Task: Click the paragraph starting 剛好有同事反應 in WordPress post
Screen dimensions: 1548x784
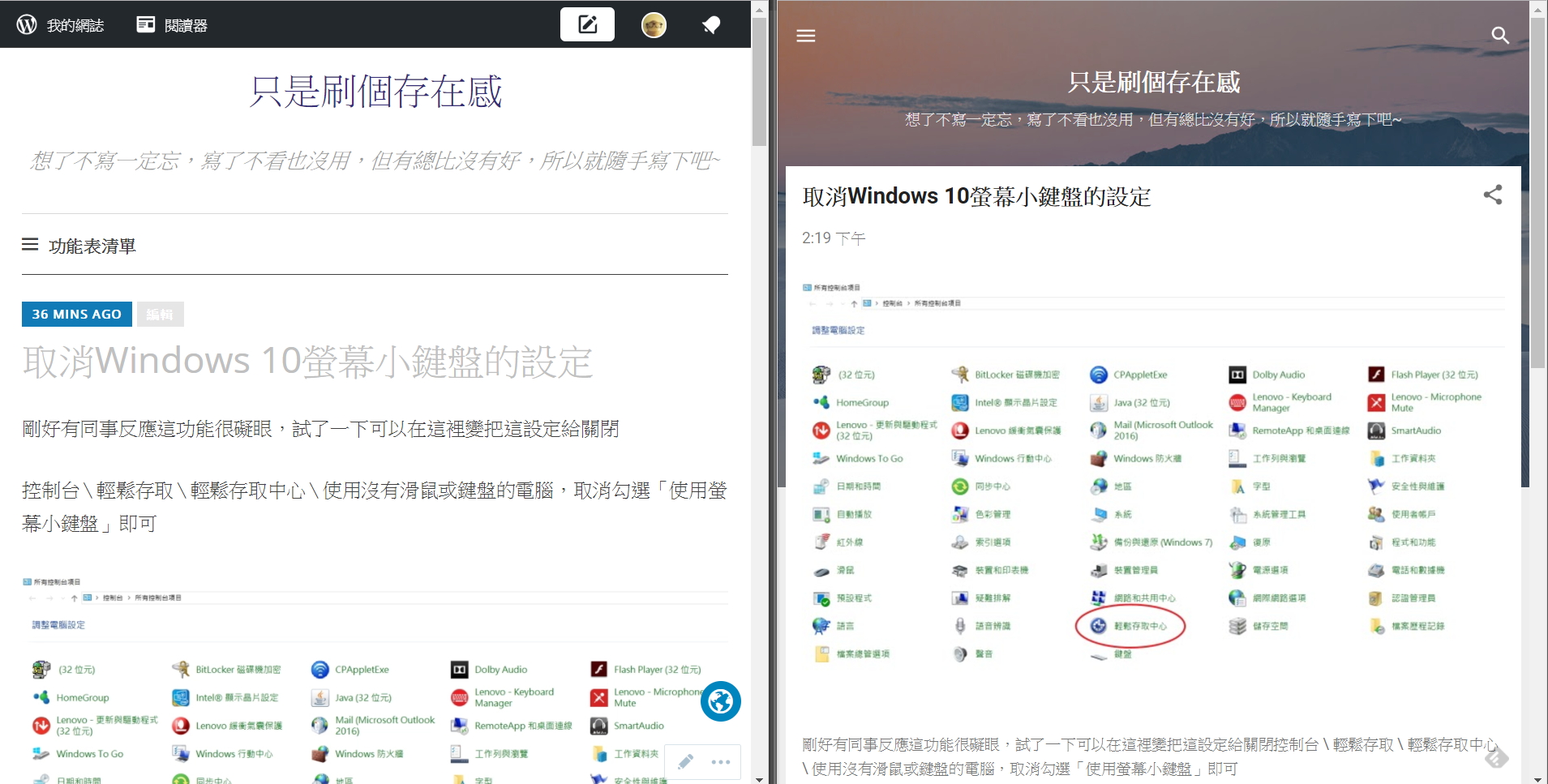Action: [x=320, y=429]
